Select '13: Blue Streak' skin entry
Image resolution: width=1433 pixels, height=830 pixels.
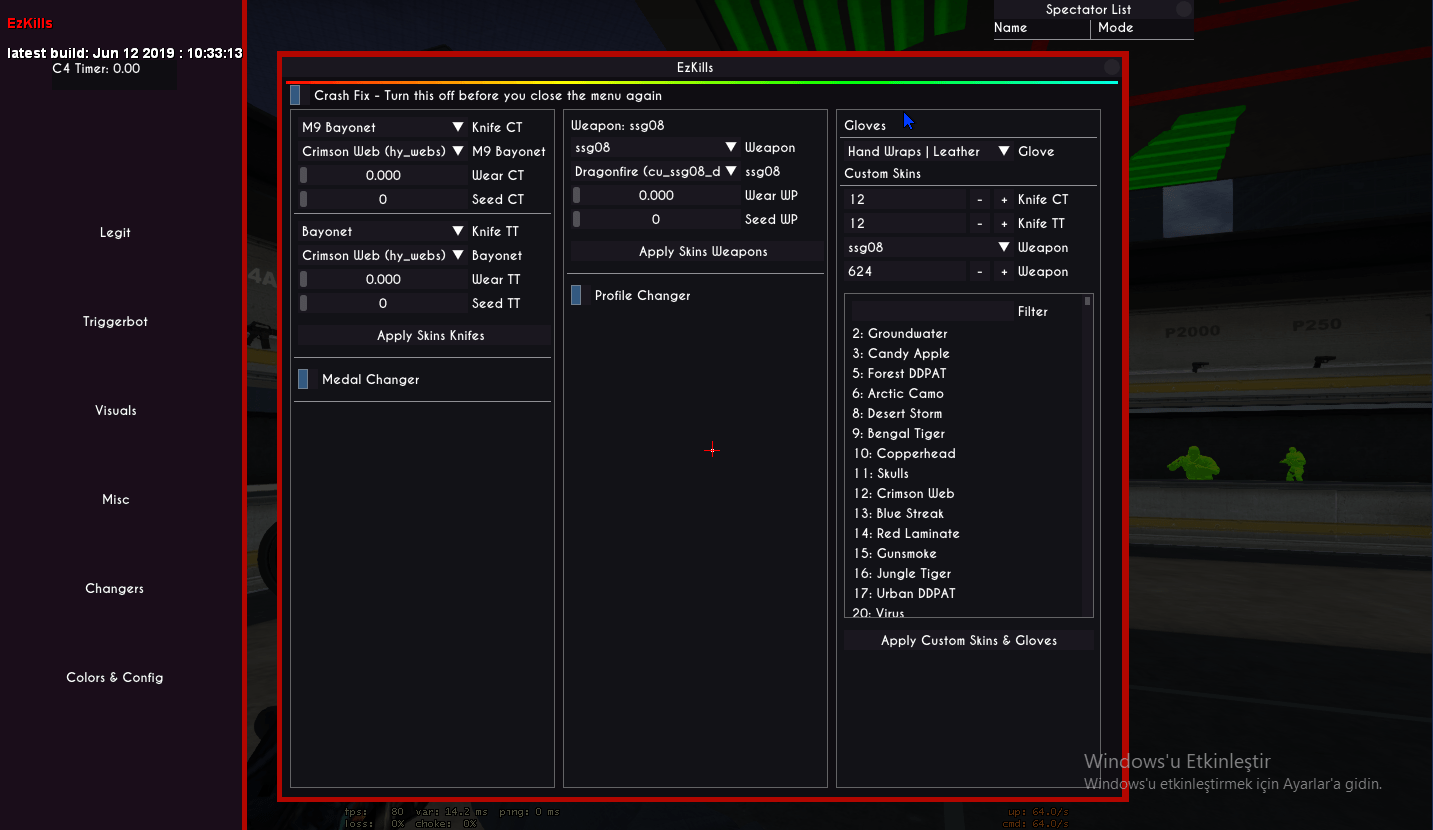[899, 513]
